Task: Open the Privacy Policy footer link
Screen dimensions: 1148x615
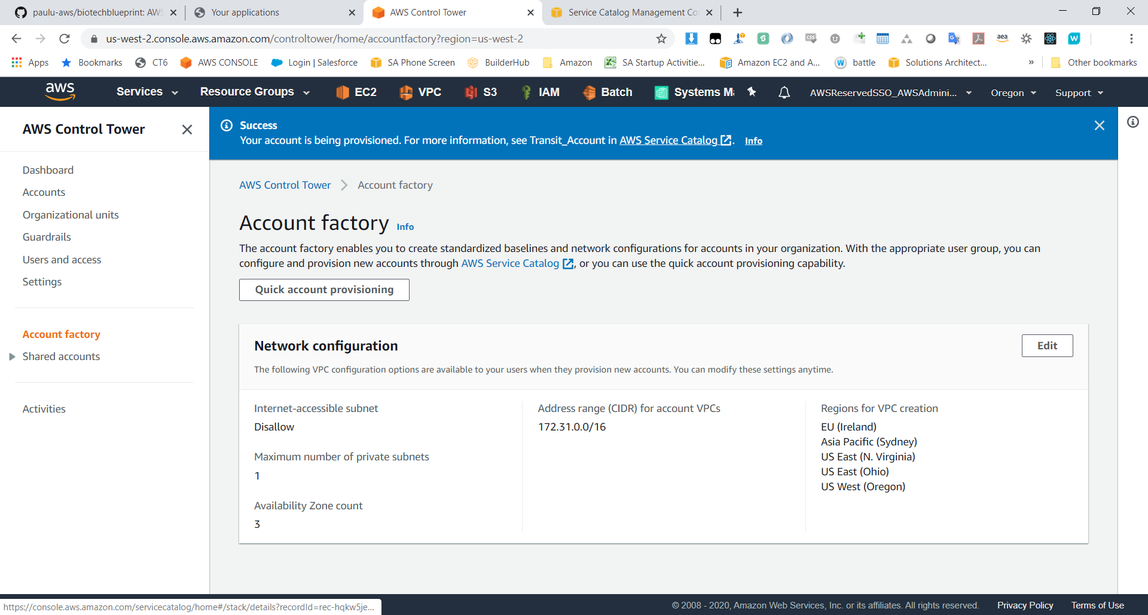Action: 1025,605
